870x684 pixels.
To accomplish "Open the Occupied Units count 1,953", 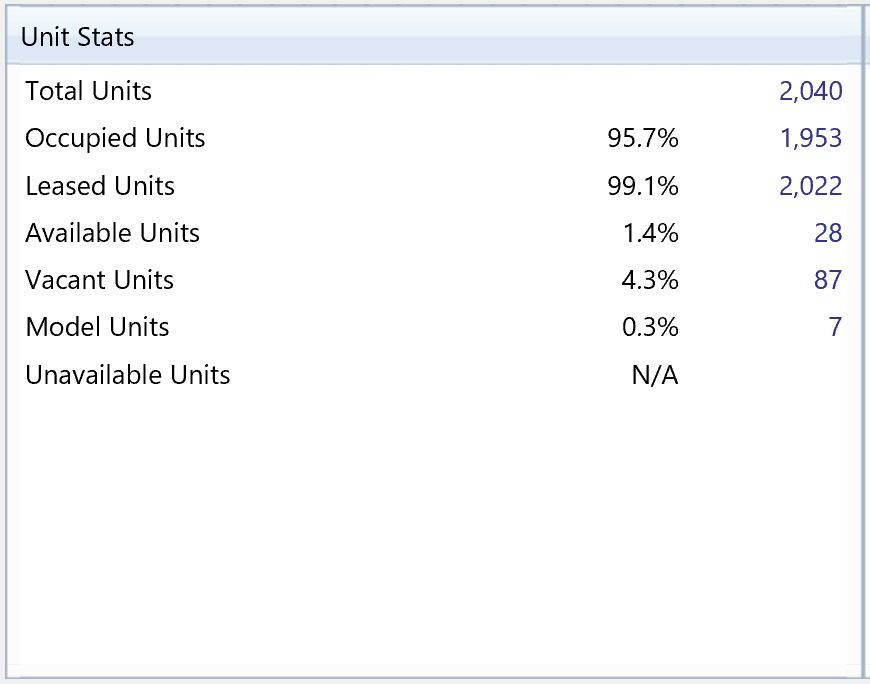I will (810, 138).
